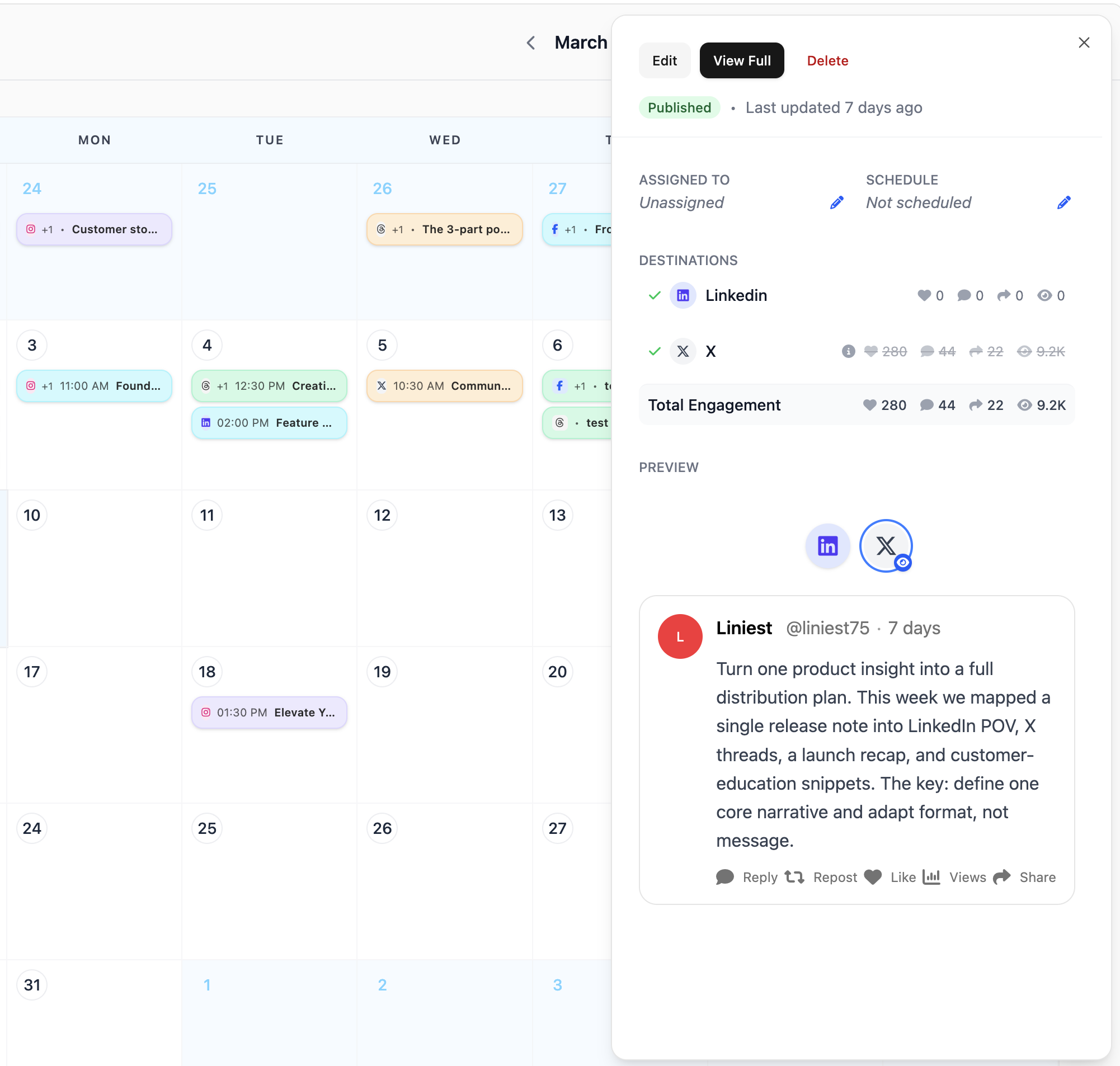Image resolution: width=1120 pixels, height=1066 pixels.
Task: Click the Share arrow in post preview
Action: click(x=1002, y=877)
